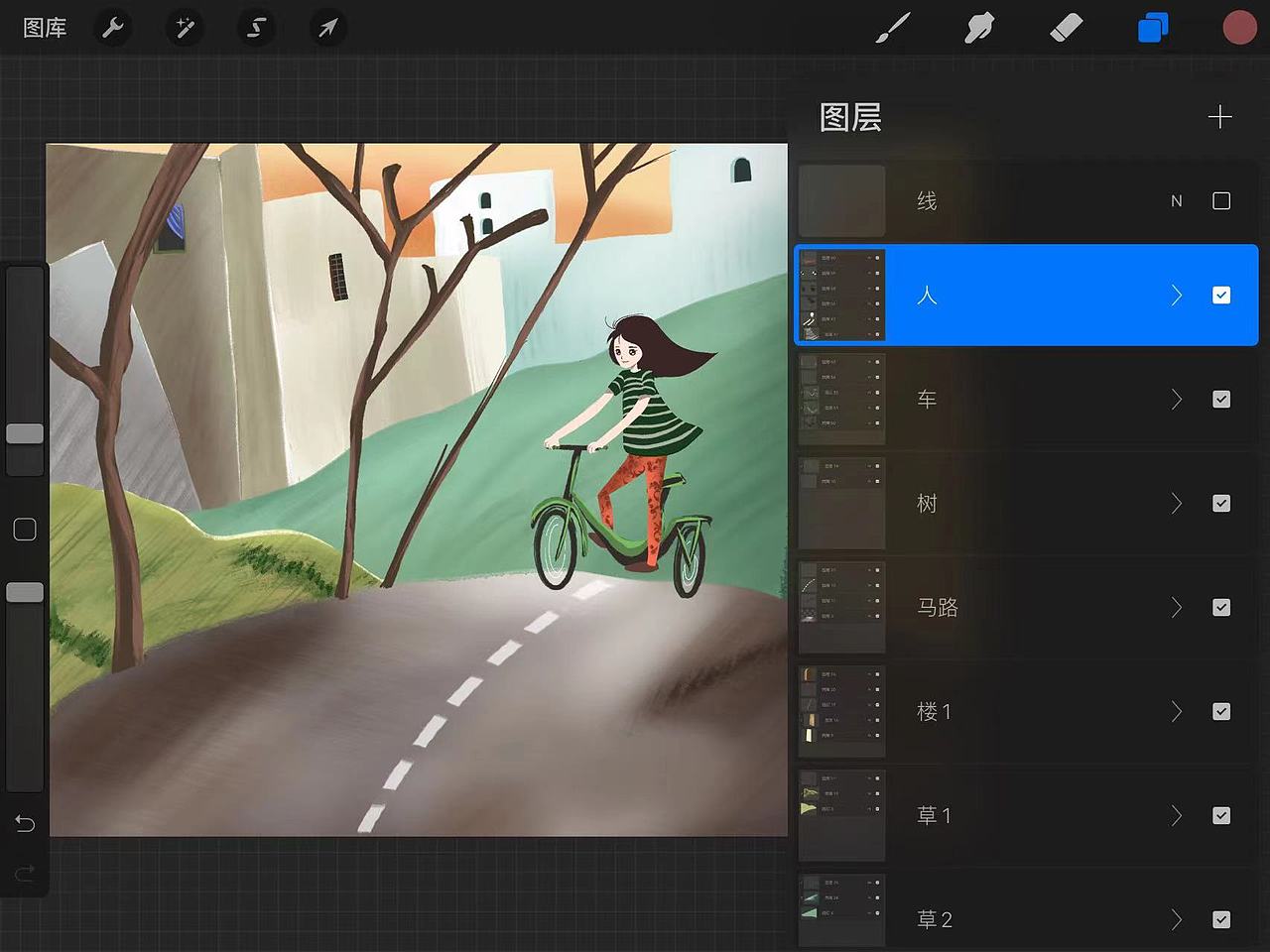Hide the 人 layer group
This screenshot has height=952, width=1270.
(x=1221, y=296)
